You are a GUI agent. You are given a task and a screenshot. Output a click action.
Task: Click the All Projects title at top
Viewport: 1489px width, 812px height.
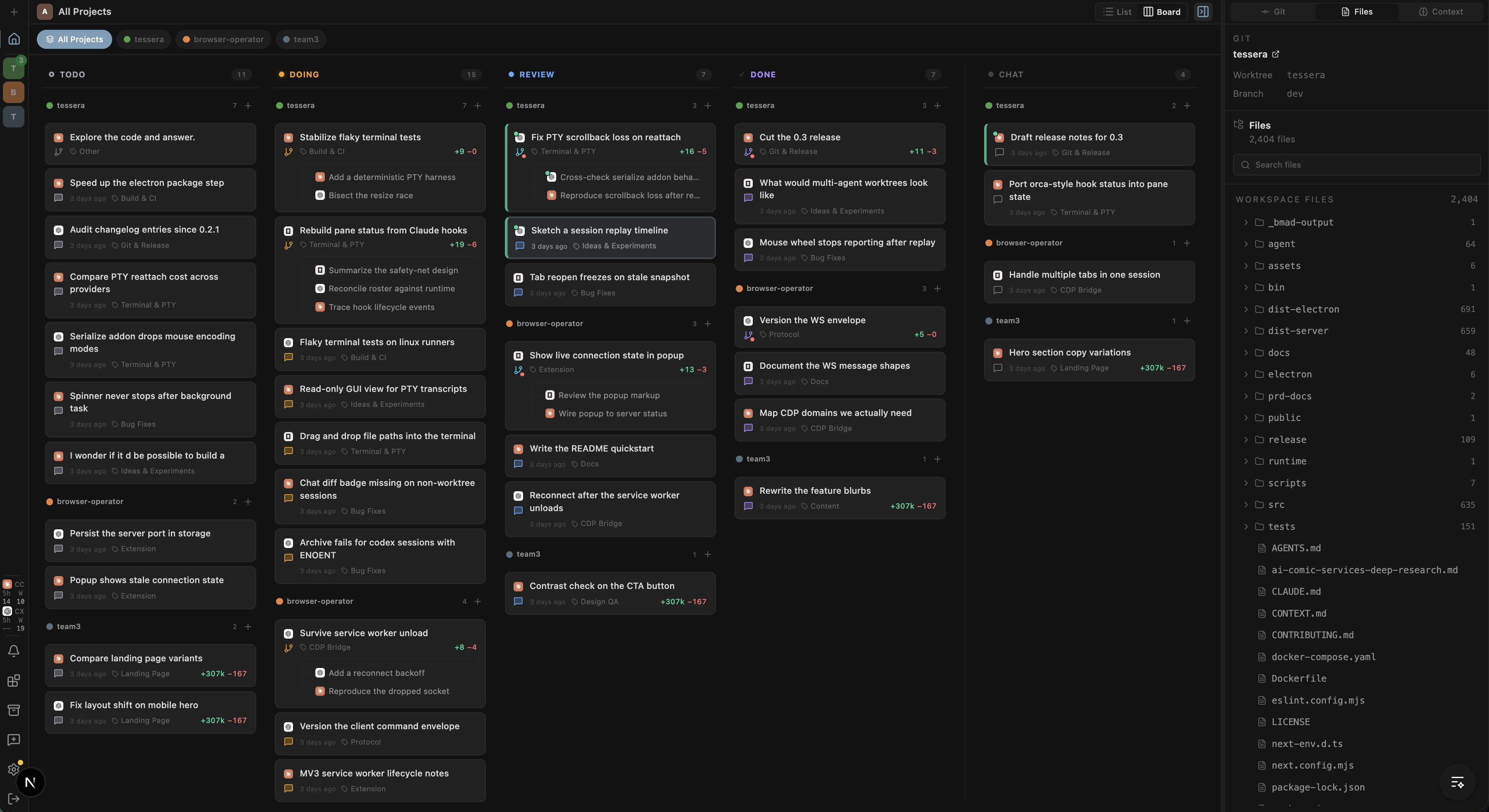coord(85,12)
